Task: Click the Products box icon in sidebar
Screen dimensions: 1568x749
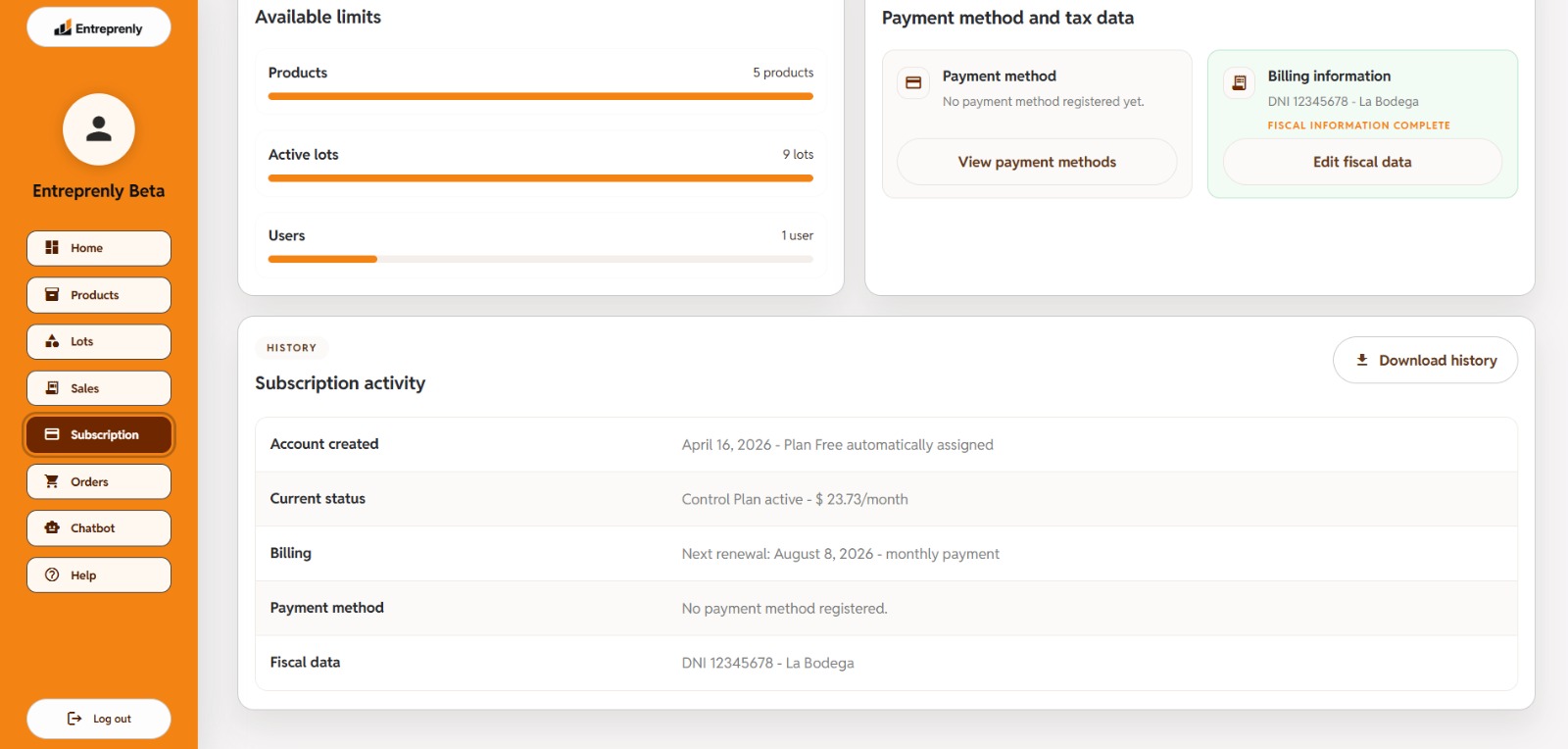Action: coord(52,295)
